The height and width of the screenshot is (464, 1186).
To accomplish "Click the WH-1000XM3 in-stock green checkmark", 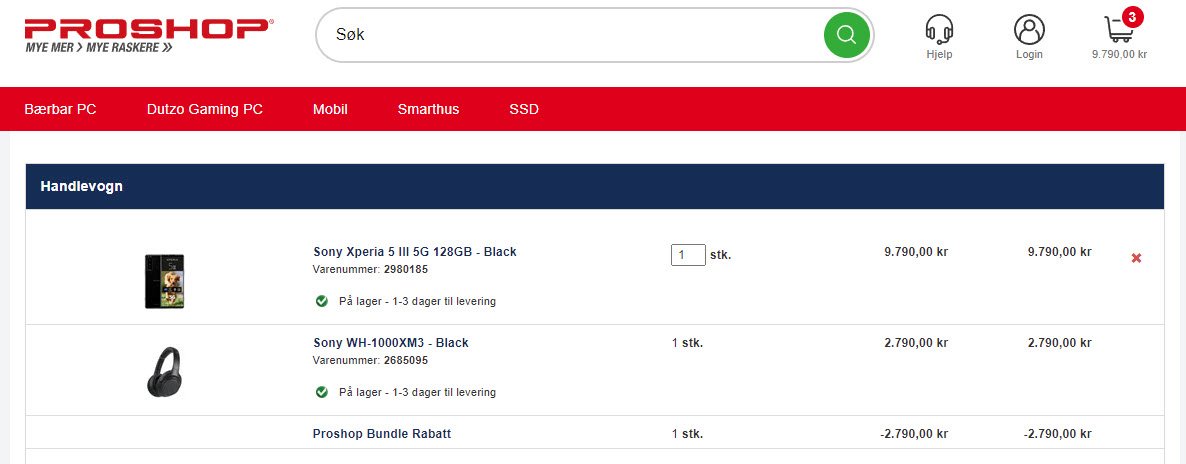I will click(321, 392).
